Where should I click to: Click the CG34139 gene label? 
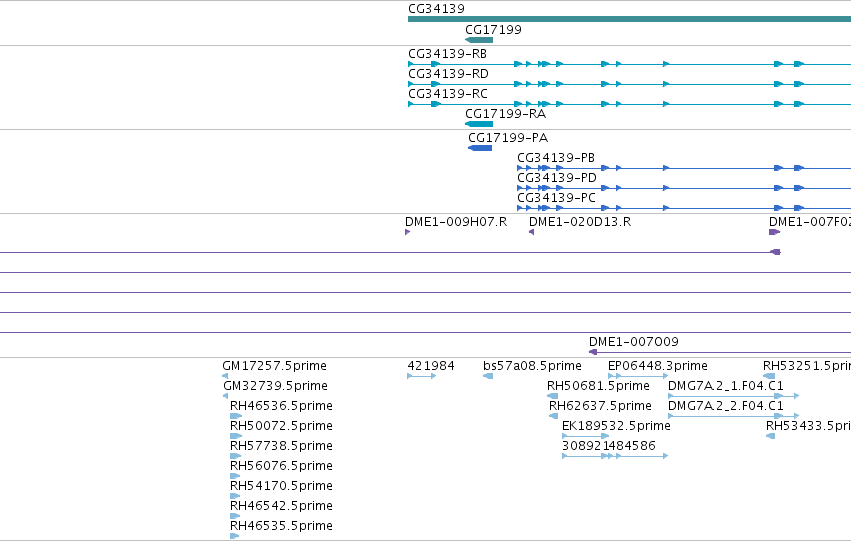436,9
